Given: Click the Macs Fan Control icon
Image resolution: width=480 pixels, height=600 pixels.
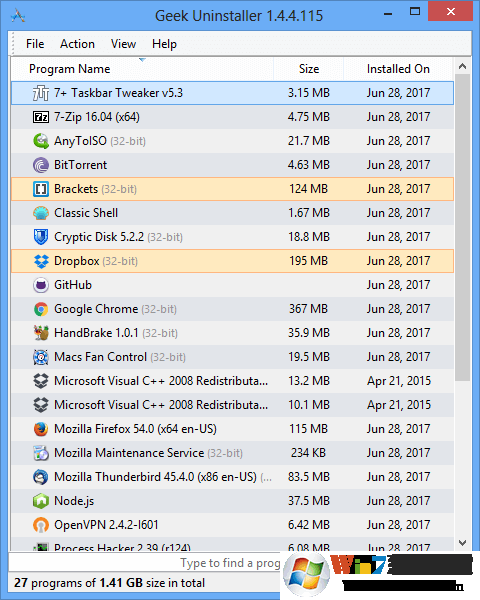Looking at the screenshot, I should (41, 357).
